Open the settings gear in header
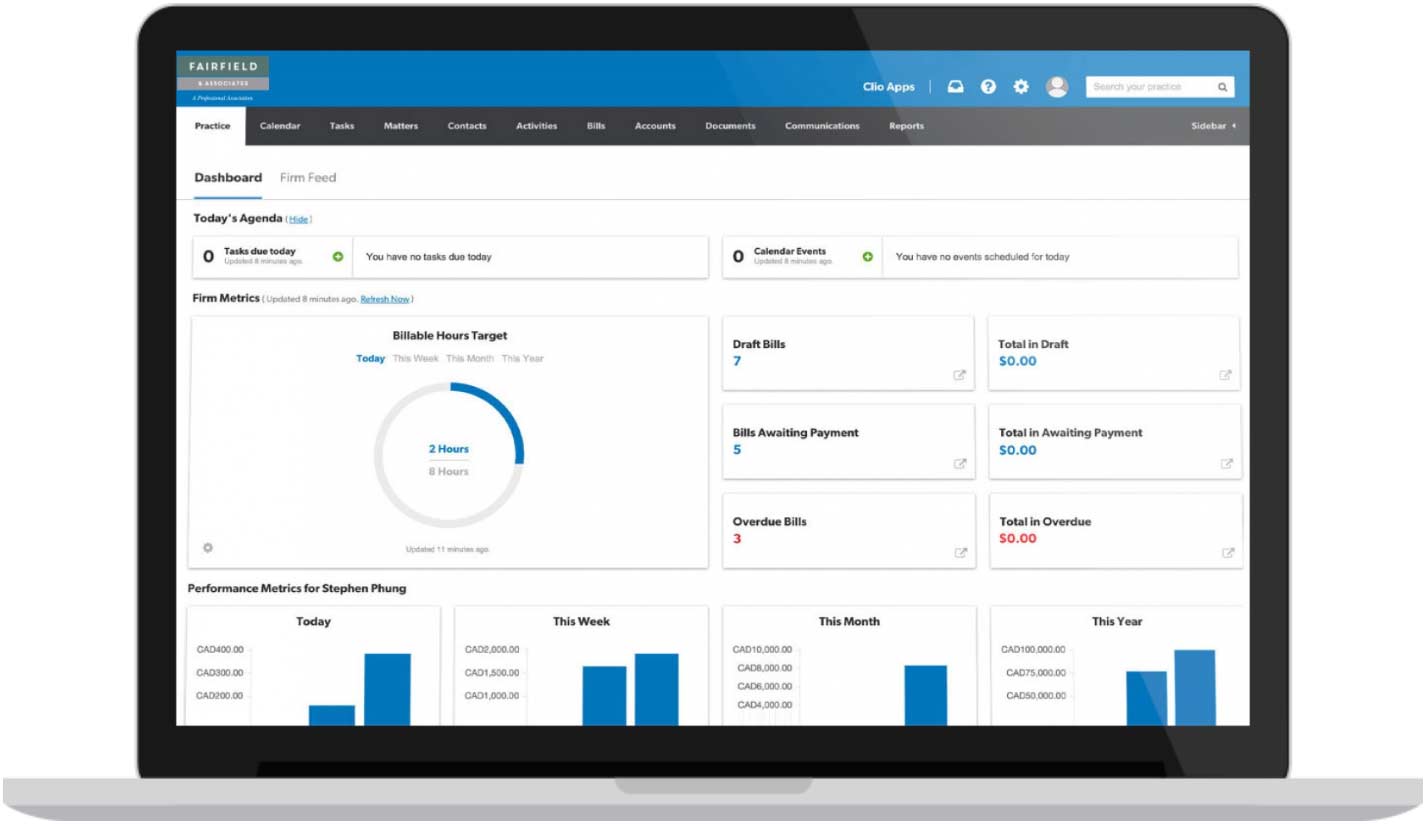 click(1021, 87)
